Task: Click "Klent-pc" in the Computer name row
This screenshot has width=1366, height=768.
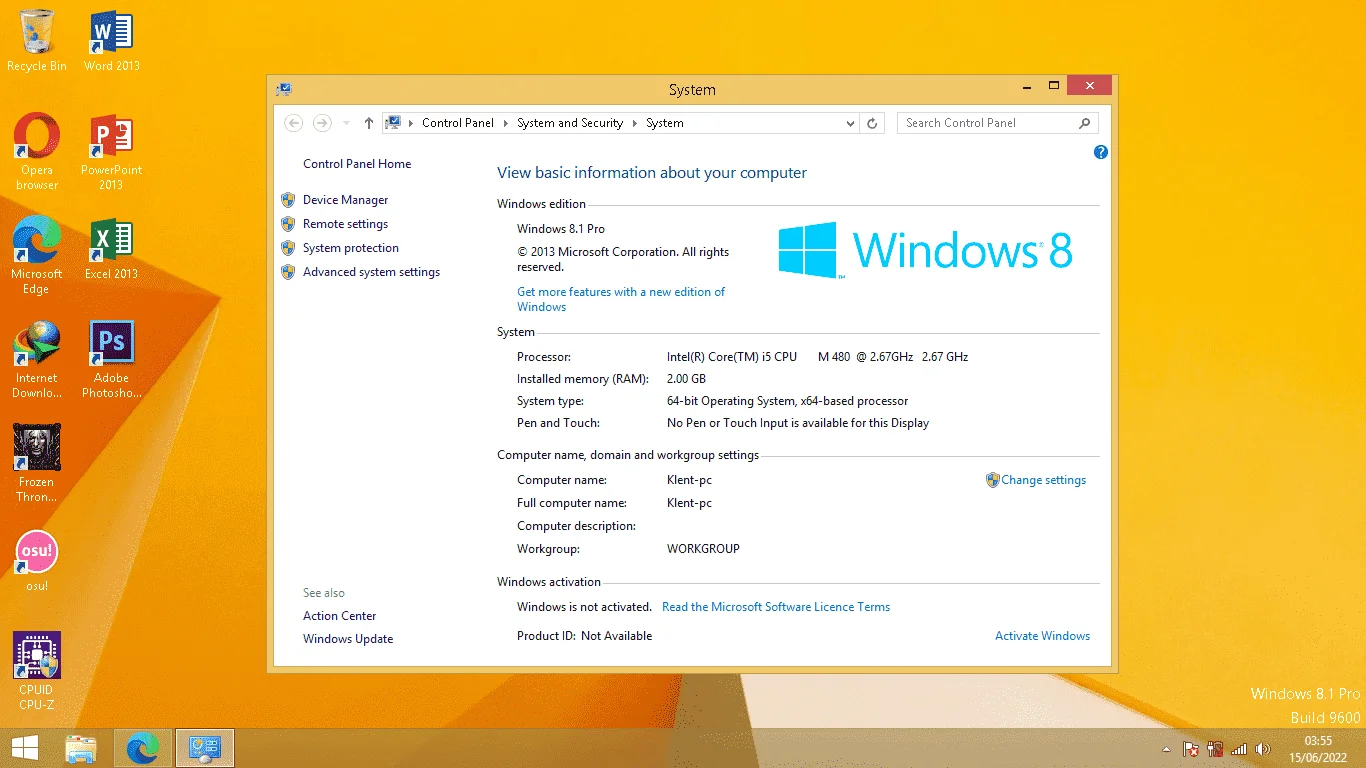Action: pyautogui.click(x=689, y=480)
